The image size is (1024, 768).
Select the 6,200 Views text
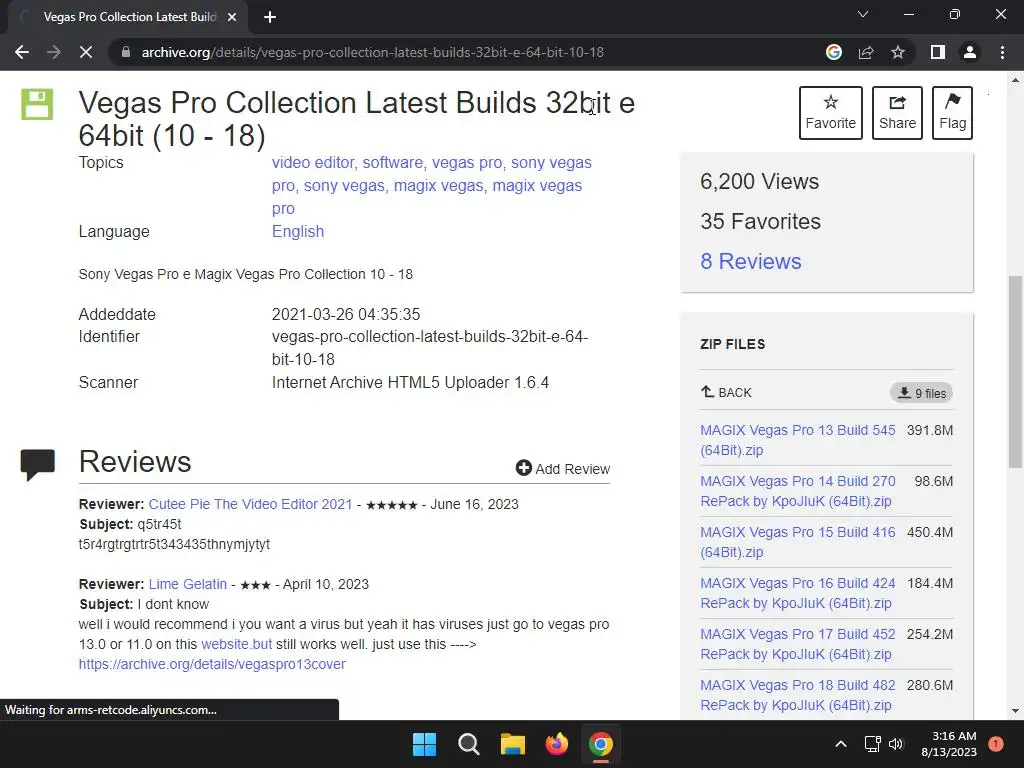(760, 182)
